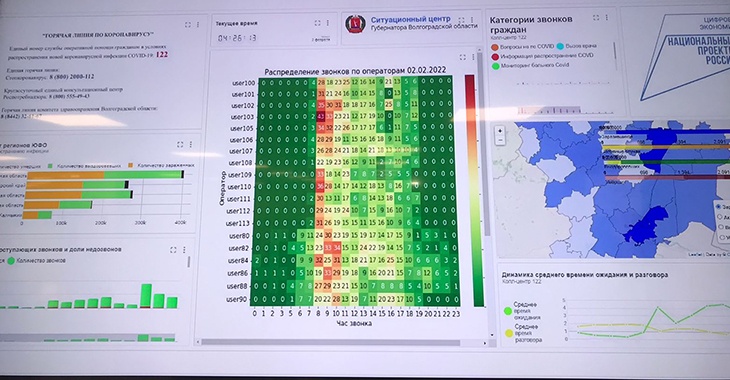The width and height of the screenshot is (730, 380).
Task: Expand Категории звонков граждан panel to fullscreen
Action: [x=596, y=18]
